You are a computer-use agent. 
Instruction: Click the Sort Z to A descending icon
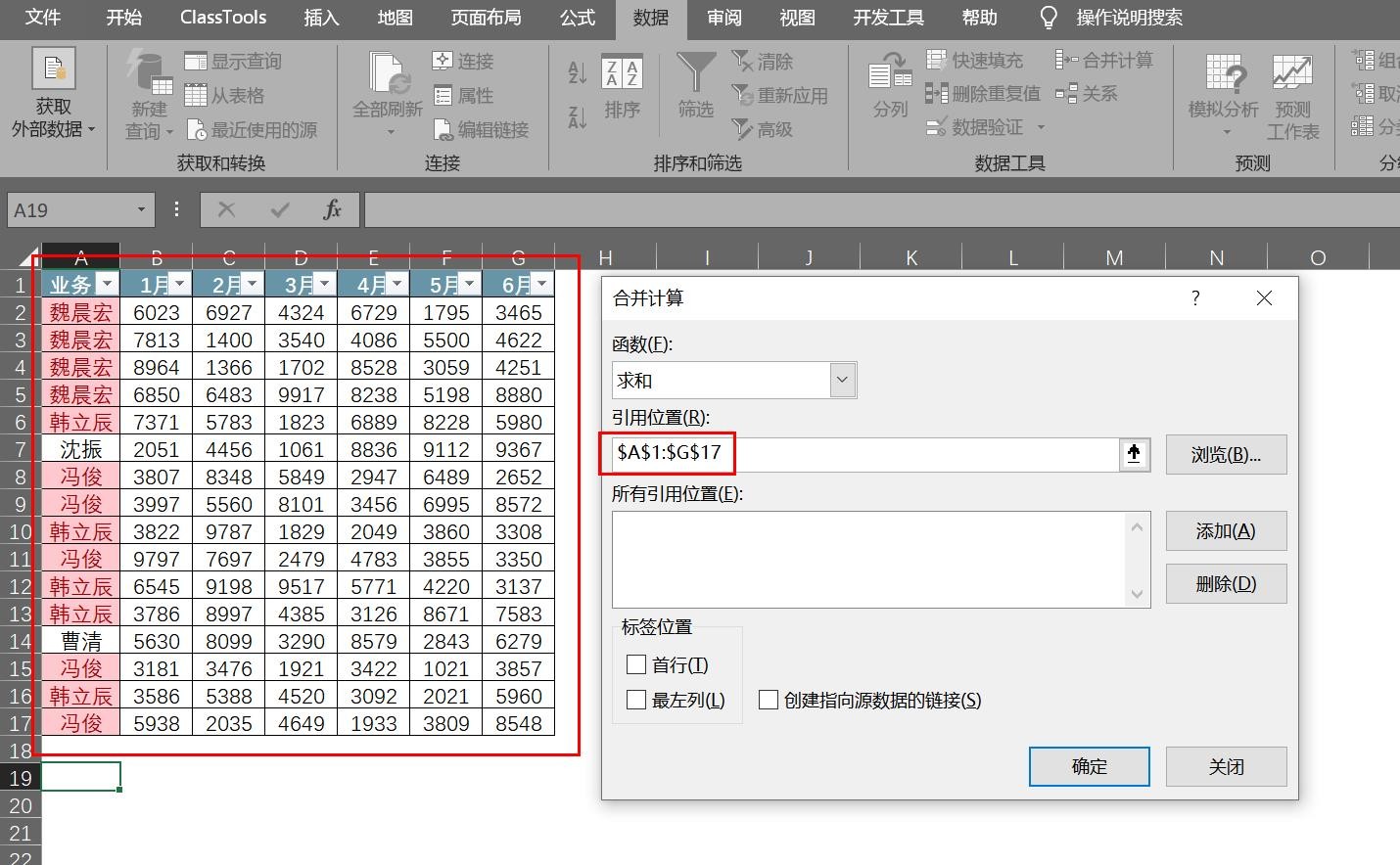pos(578,118)
